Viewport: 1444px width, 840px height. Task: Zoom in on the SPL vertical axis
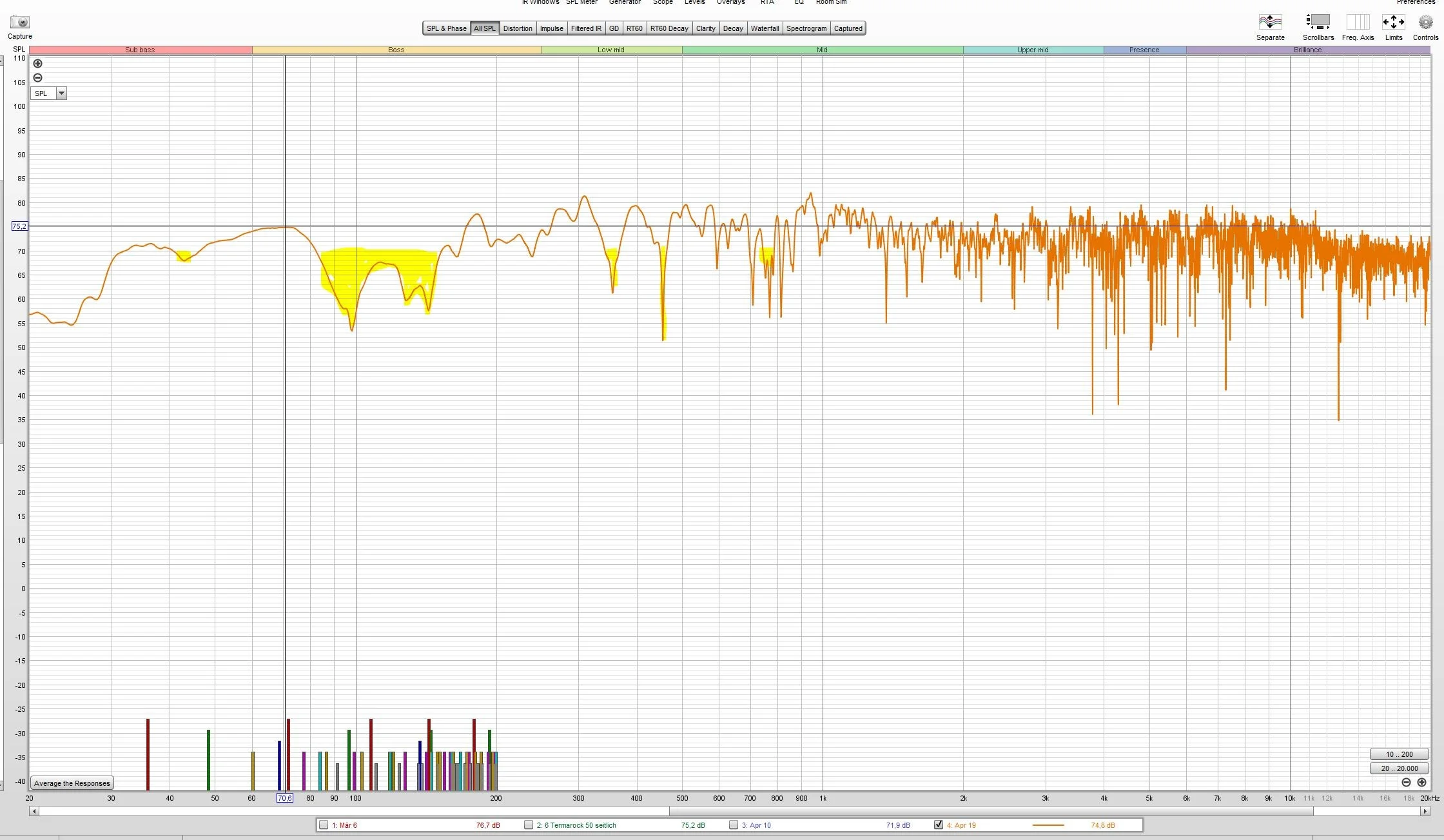[x=38, y=63]
